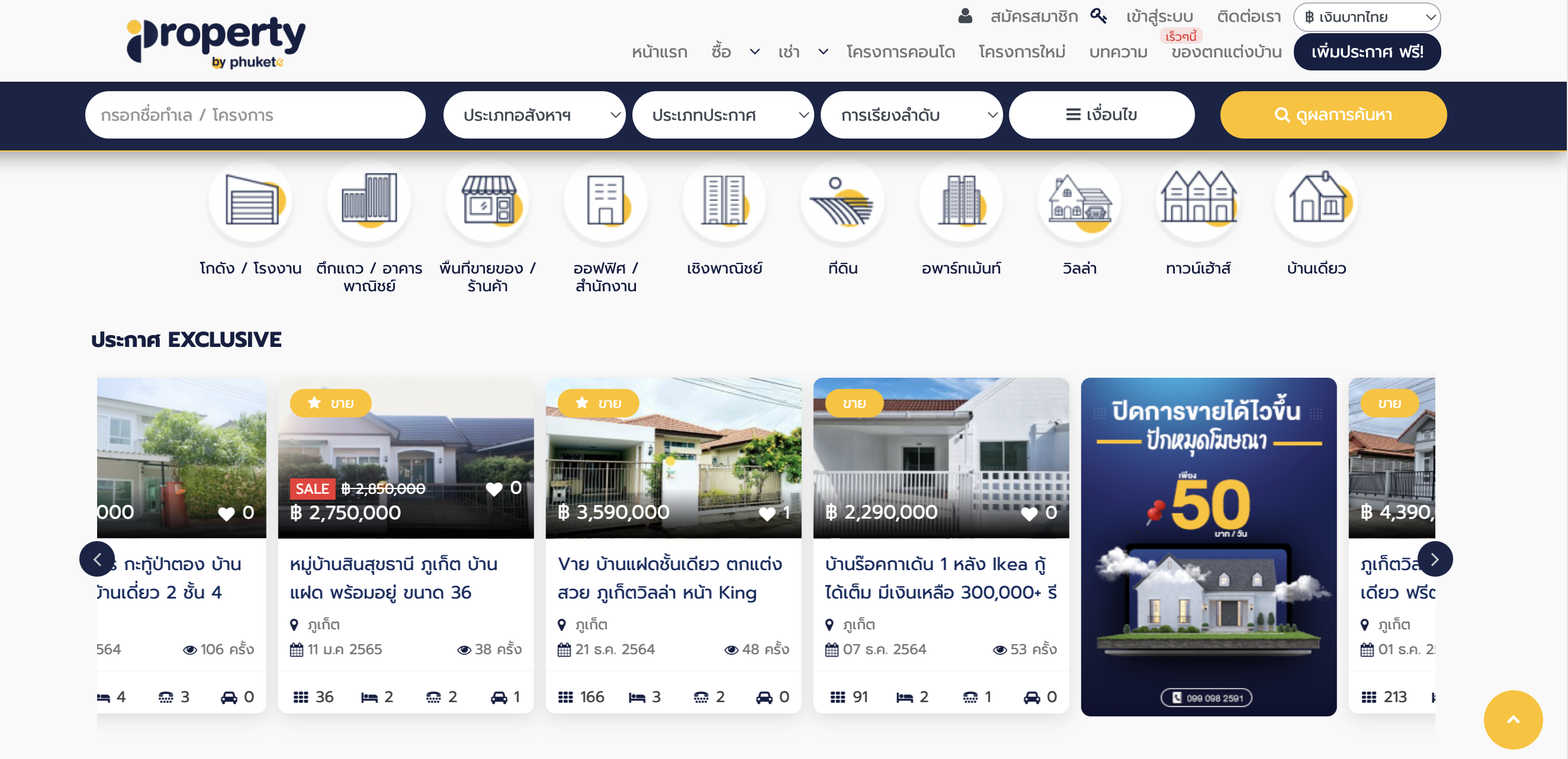Go to the articles (บทความ) menu item
Viewport: 1568px width, 759px height.
pyautogui.click(x=1118, y=52)
